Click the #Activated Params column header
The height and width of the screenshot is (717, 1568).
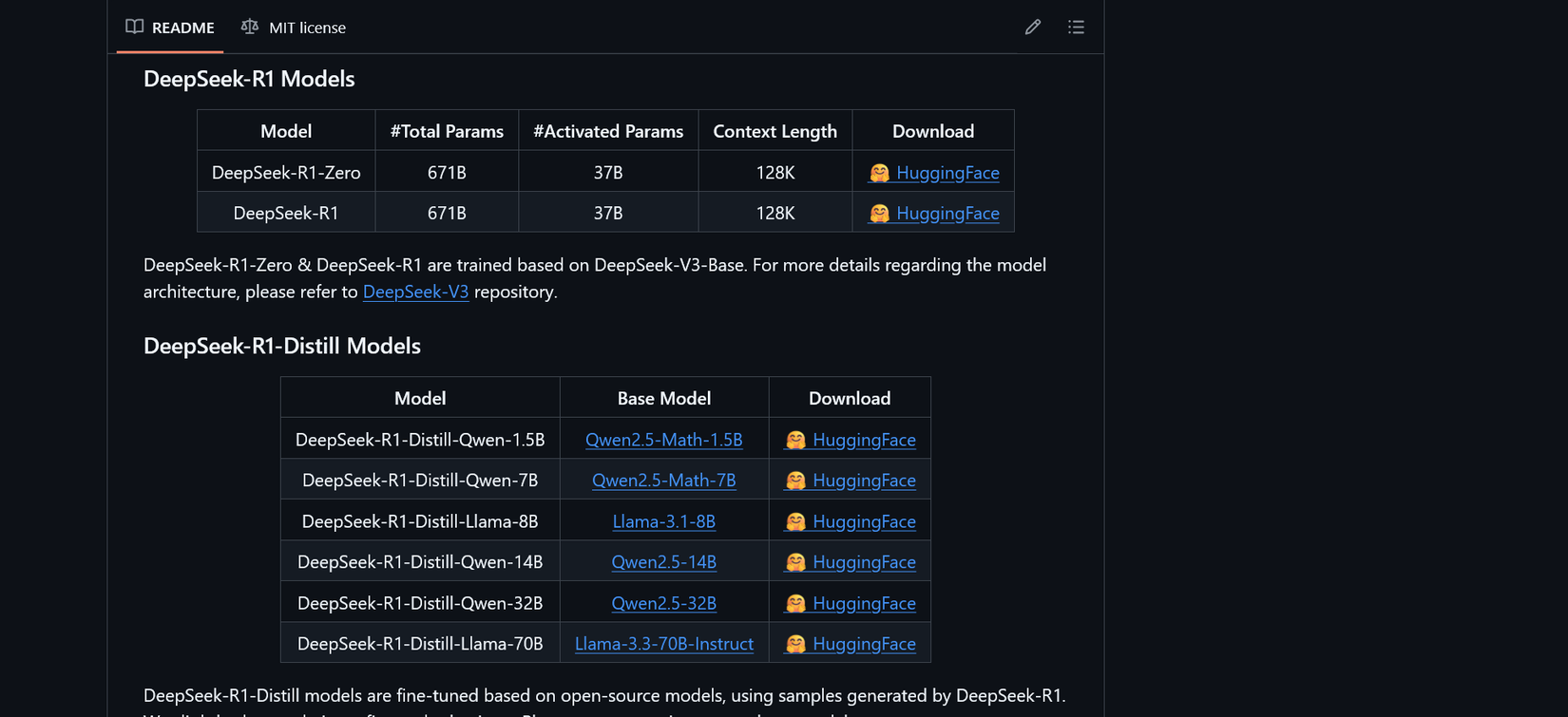tap(608, 131)
